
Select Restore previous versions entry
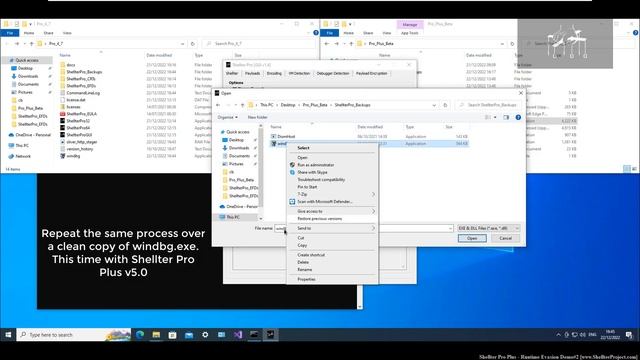click(320, 219)
